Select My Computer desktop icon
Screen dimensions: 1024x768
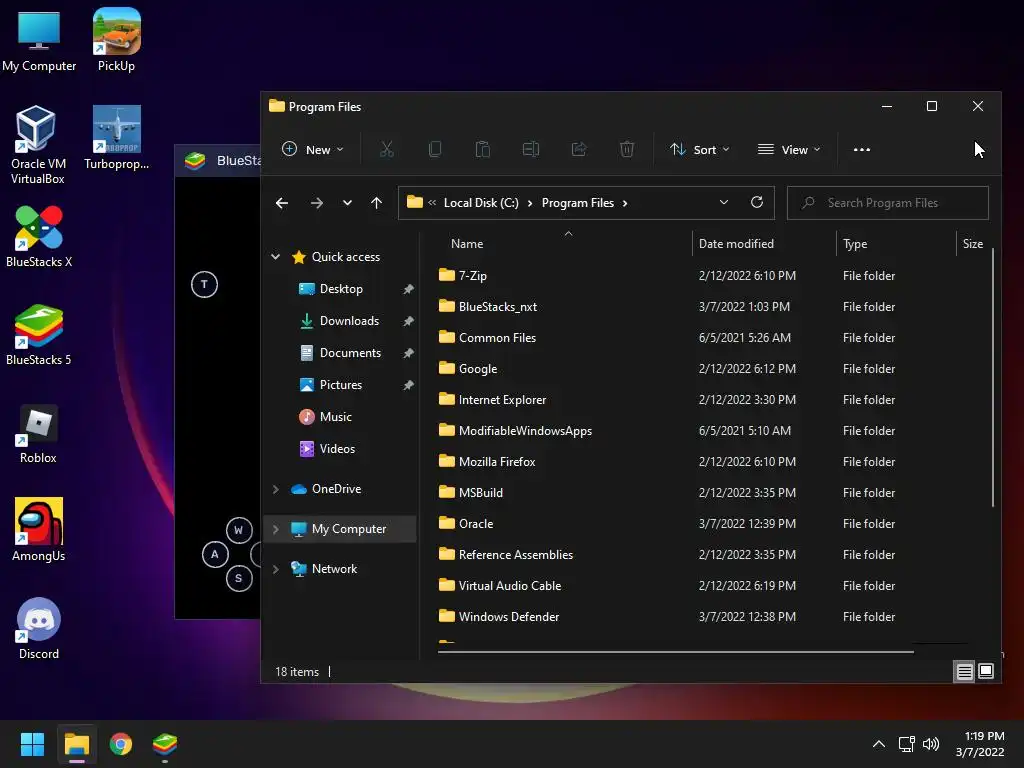coord(39,40)
